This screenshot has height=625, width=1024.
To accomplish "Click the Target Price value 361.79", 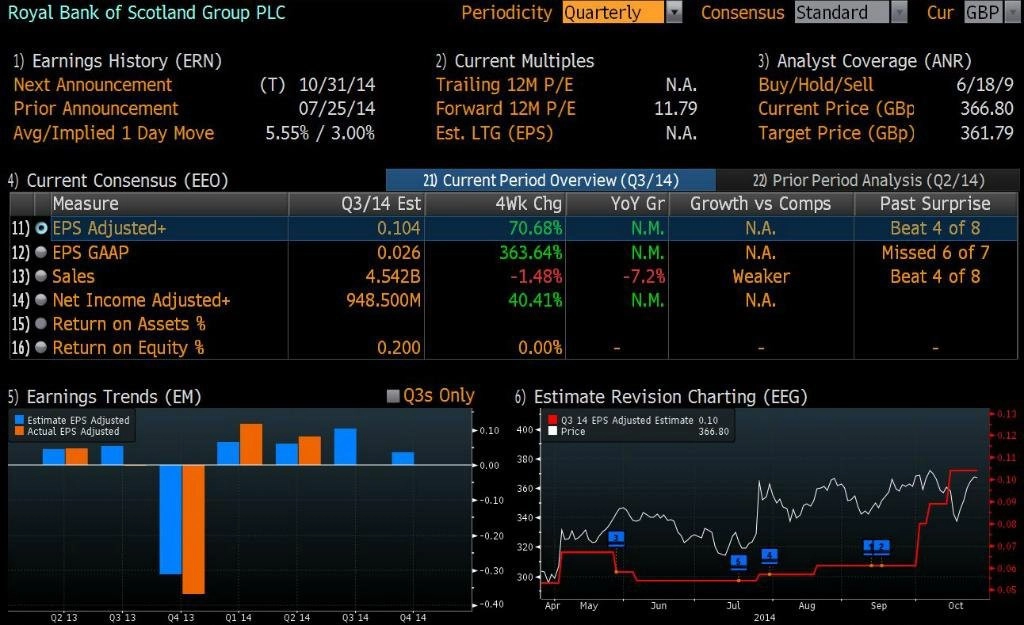I will 987,133.
